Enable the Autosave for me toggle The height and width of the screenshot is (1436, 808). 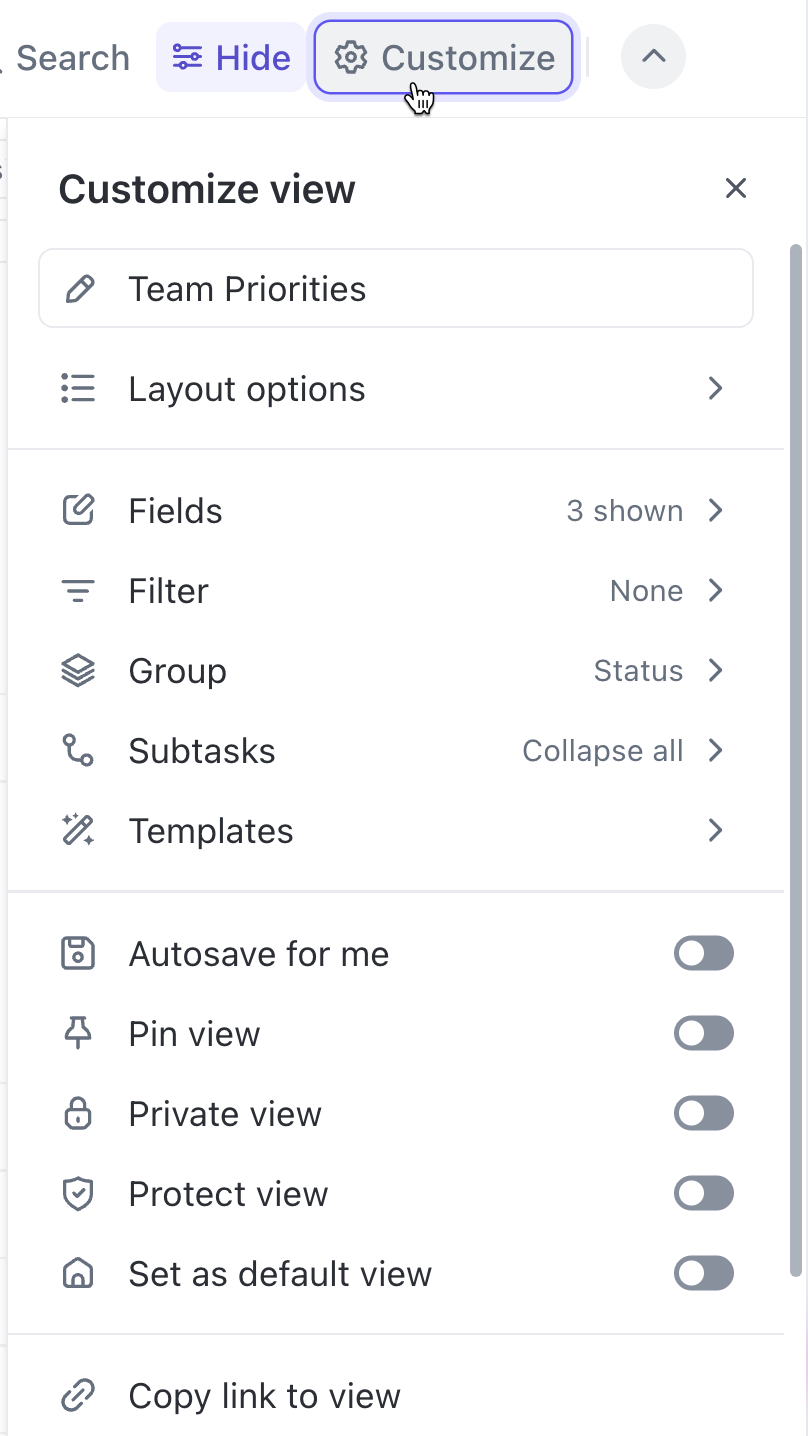[704, 953]
